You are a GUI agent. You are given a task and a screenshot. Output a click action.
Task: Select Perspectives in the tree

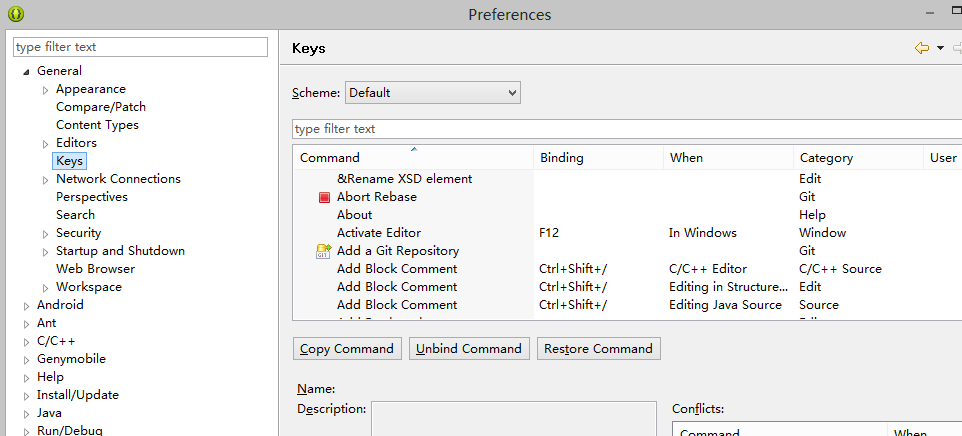(x=92, y=197)
